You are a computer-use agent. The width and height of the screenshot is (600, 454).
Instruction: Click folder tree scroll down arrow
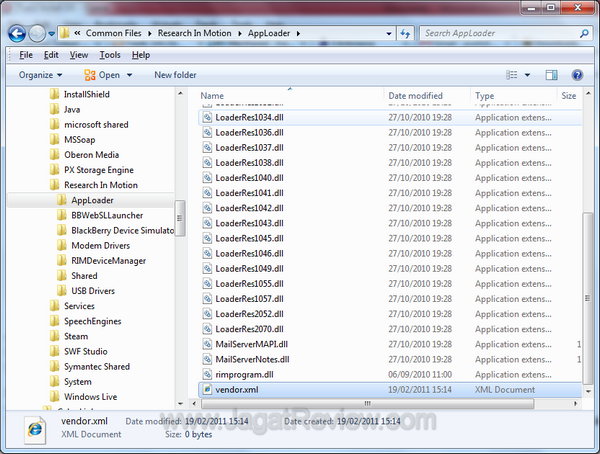pyautogui.click(x=180, y=403)
